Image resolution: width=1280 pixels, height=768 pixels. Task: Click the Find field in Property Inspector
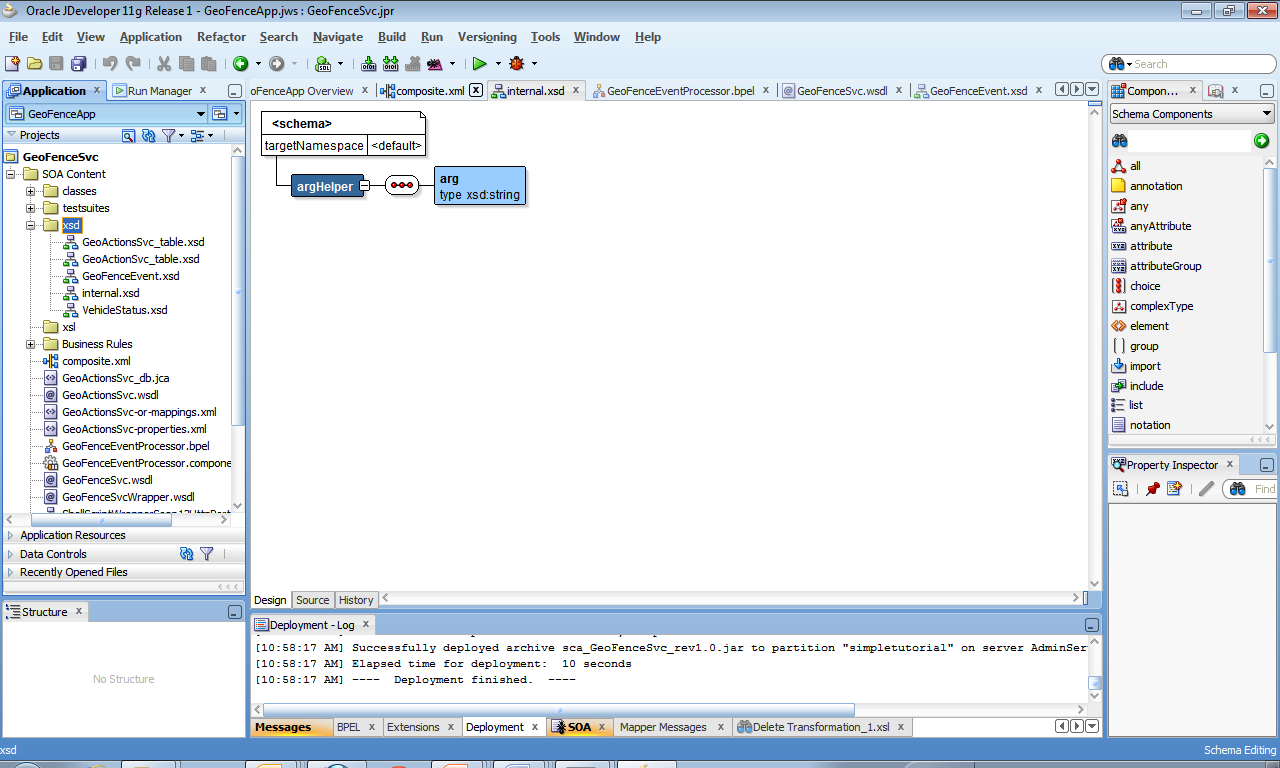click(1265, 489)
